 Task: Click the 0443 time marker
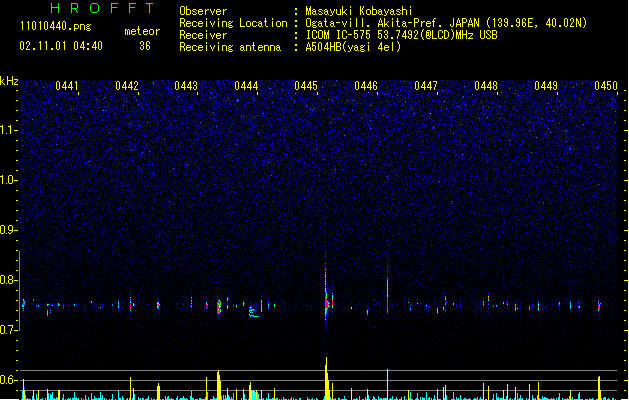tap(186, 86)
